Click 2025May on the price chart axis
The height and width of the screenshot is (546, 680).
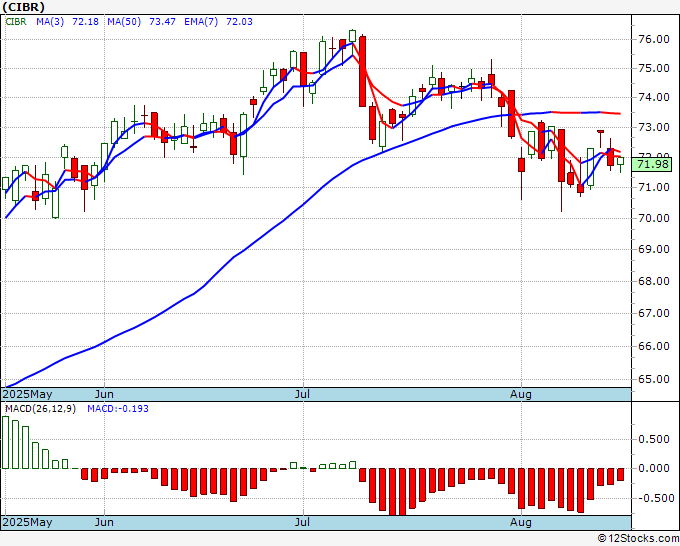pyautogui.click(x=27, y=394)
